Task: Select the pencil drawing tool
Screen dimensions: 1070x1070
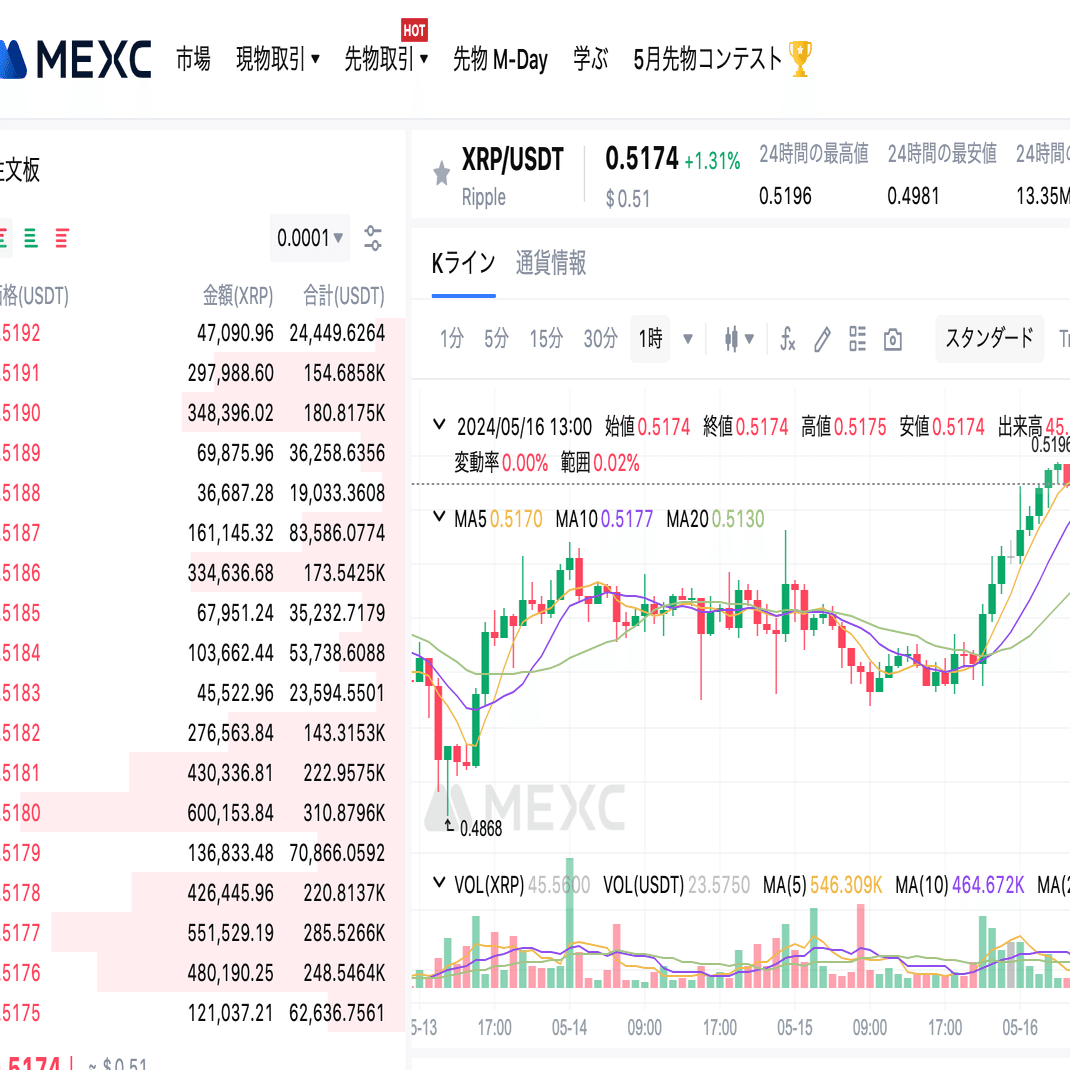Action: tap(821, 338)
